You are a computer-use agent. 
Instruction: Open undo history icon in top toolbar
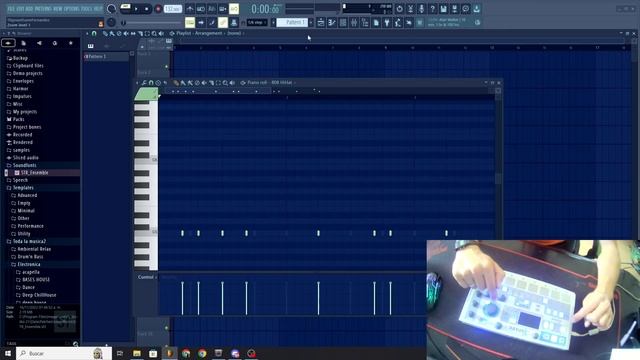tap(399, 9)
